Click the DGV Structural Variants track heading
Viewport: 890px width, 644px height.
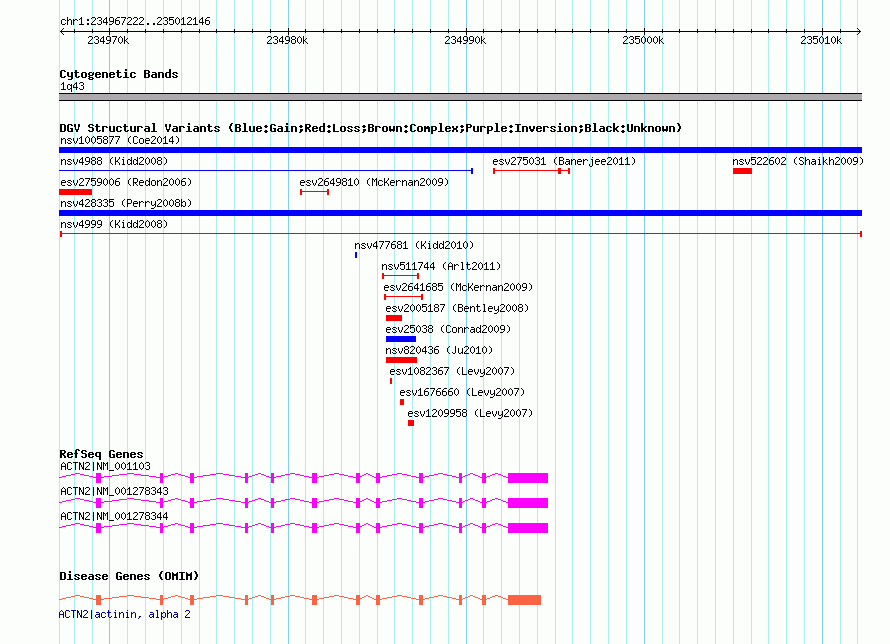370,128
